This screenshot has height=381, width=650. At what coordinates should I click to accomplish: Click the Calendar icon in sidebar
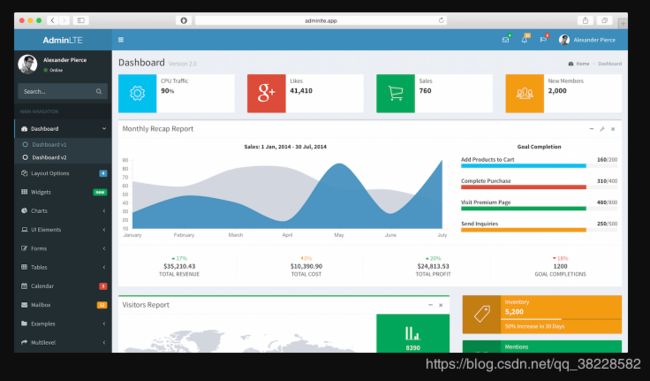click(24, 286)
